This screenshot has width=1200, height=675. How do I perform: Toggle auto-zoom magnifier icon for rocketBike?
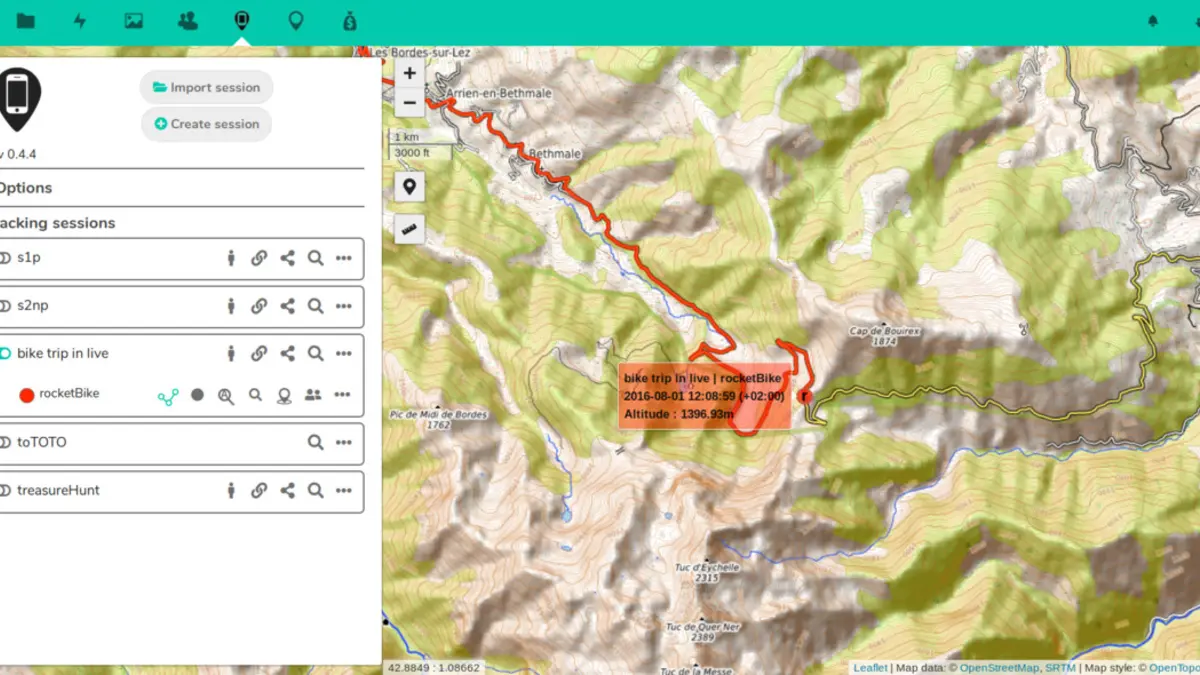point(226,396)
